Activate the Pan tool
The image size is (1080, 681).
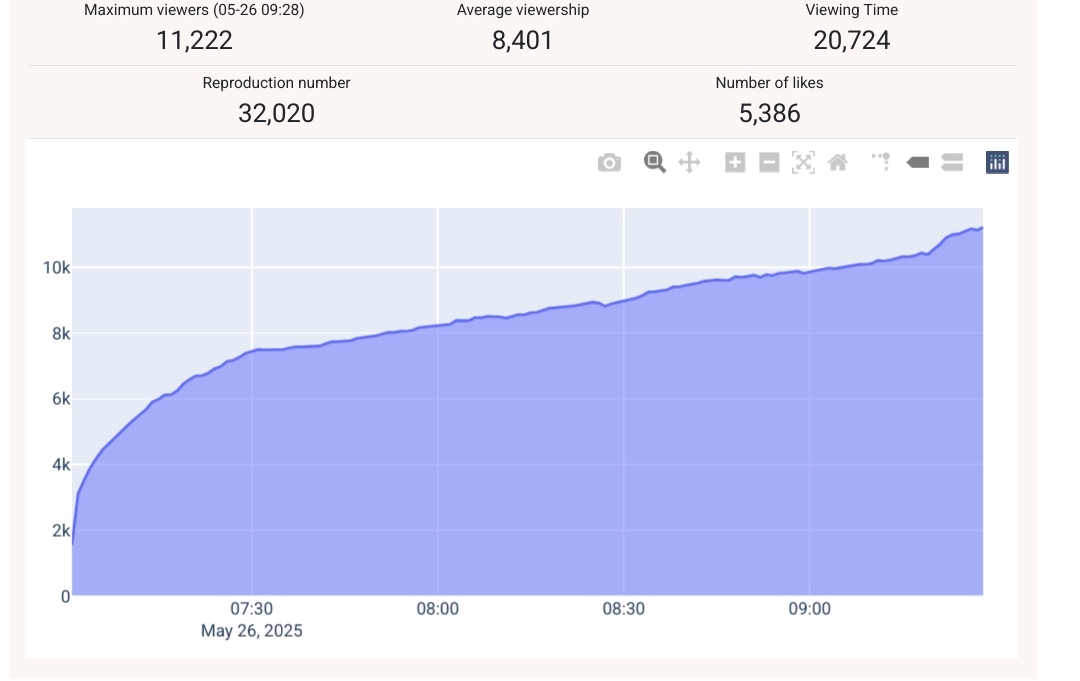pyautogui.click(x=689, y=163)
